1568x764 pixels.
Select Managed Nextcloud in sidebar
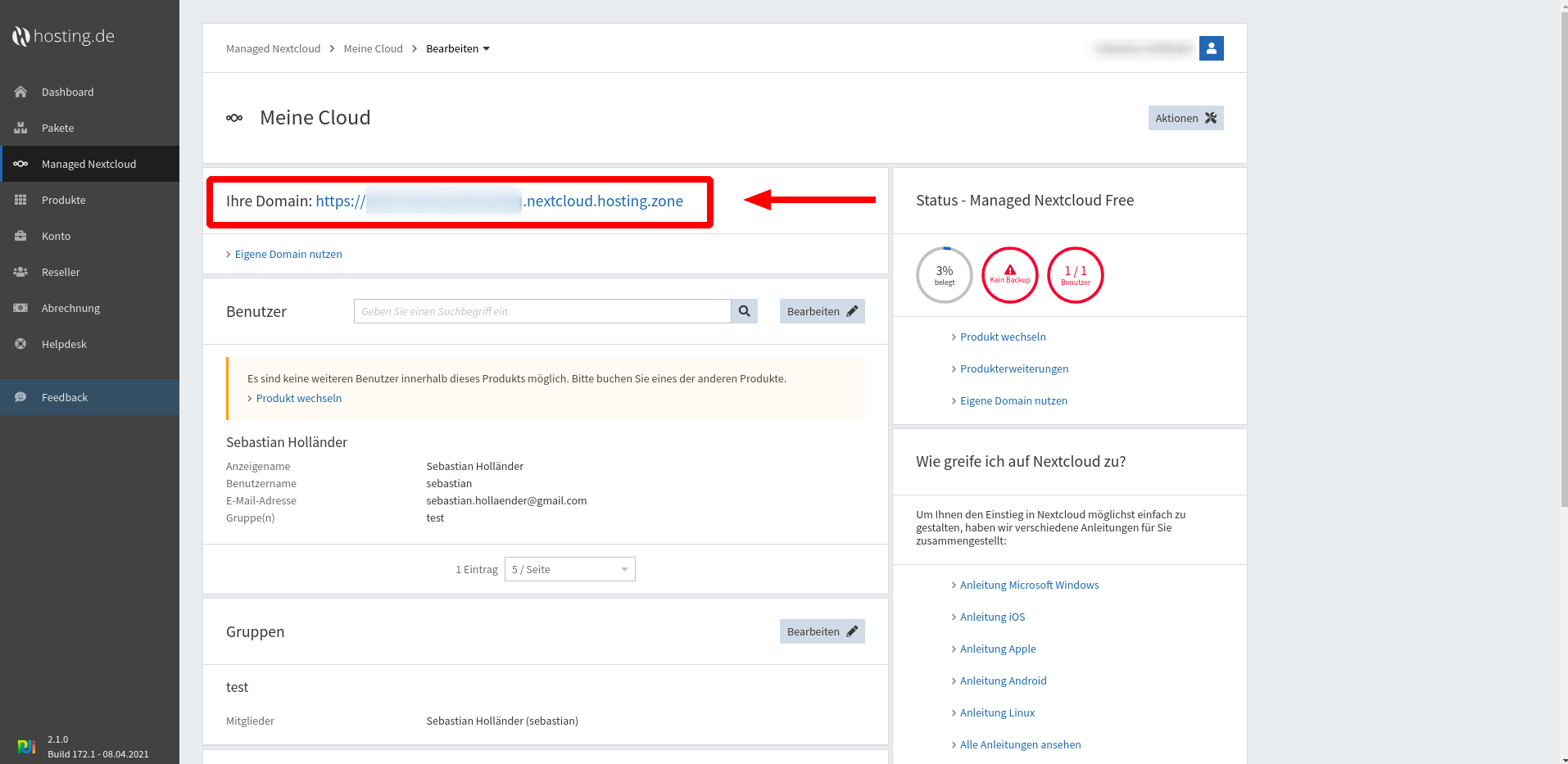click(x=89, y=164)
